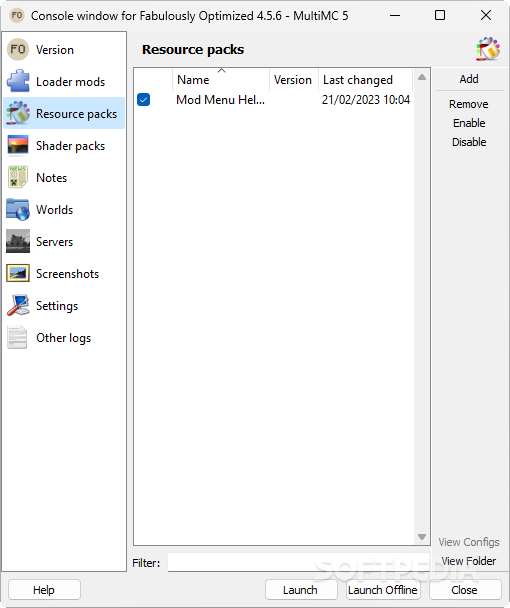Click the Other logs document icon

pyautogui.click(x=18, y=337)
